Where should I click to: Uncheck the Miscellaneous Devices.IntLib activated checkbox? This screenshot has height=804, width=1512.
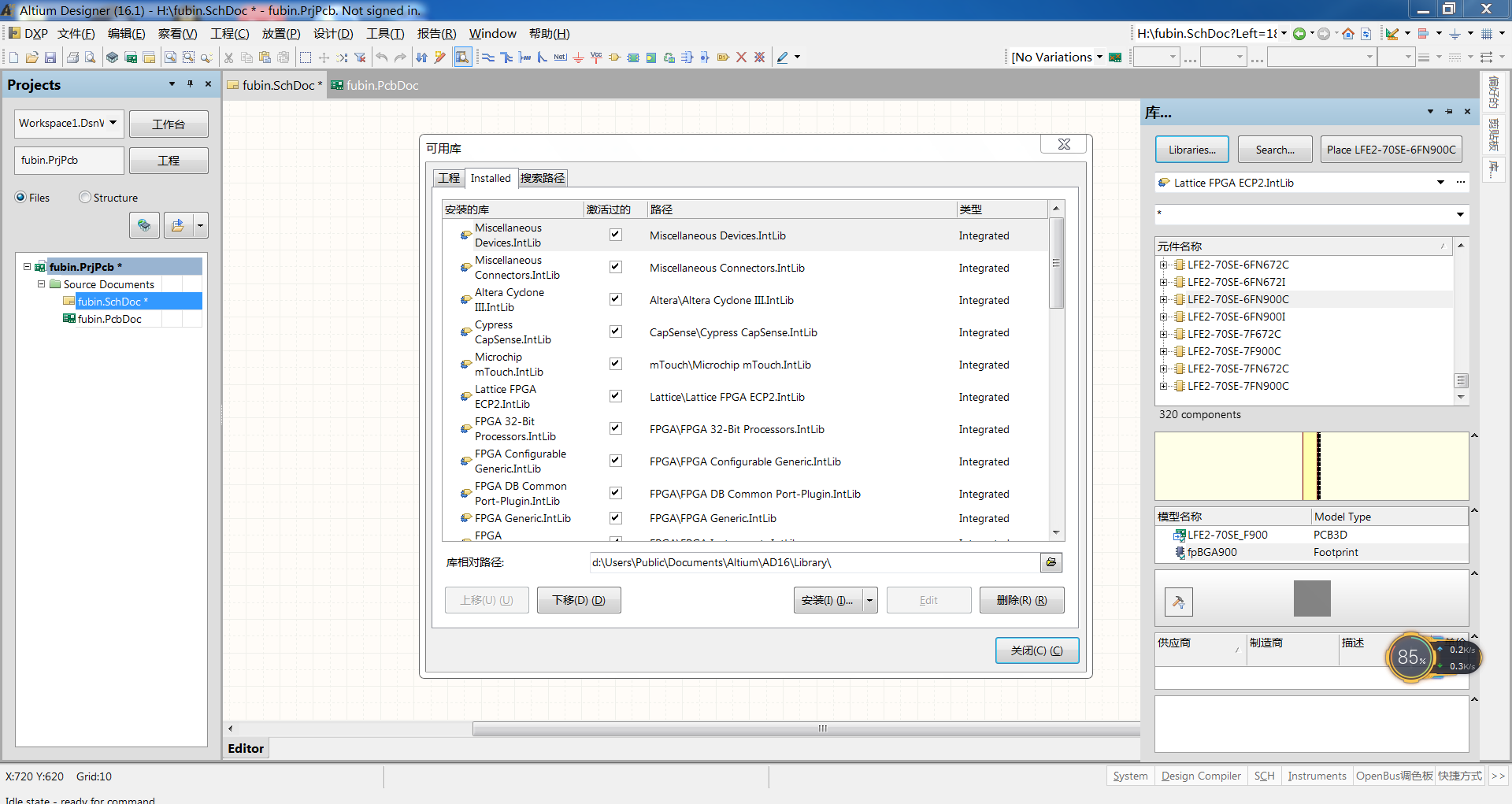[x=616, y=235]
